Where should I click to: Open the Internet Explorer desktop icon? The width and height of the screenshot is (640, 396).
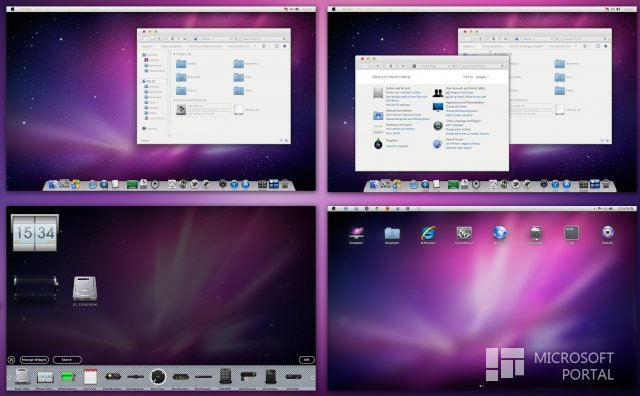coord(428,234)
